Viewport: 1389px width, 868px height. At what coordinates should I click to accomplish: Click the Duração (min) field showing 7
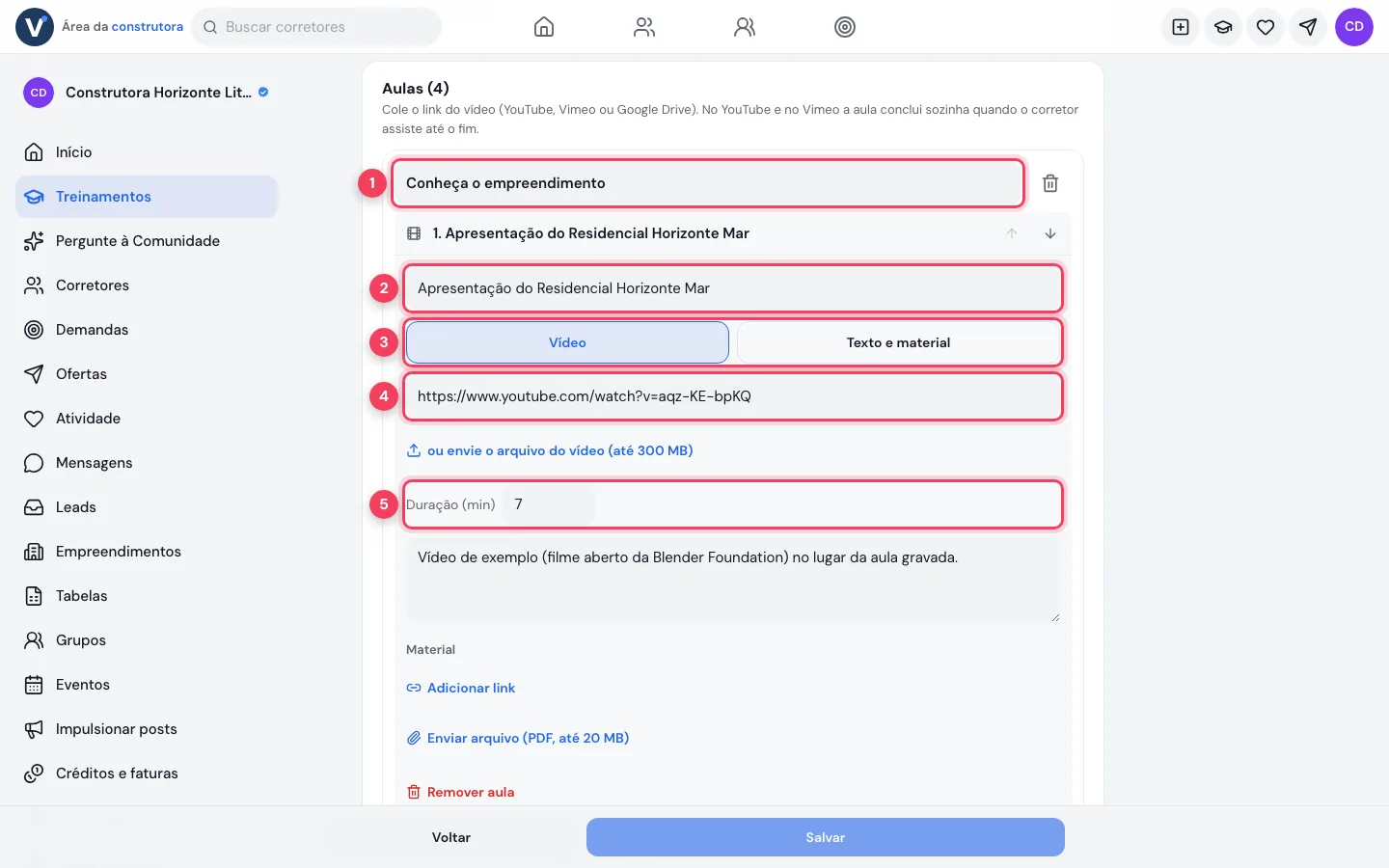[548, 504]
